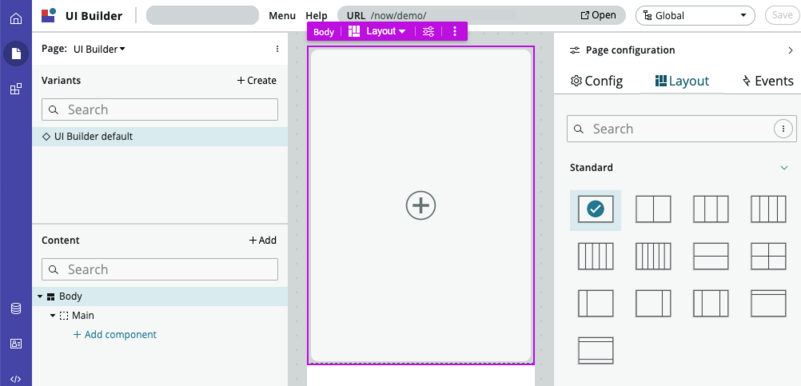Collapse the Page configuration panel
Image resolution: width=801 pixels, height=386 pixels.
(x=790, y=50)
